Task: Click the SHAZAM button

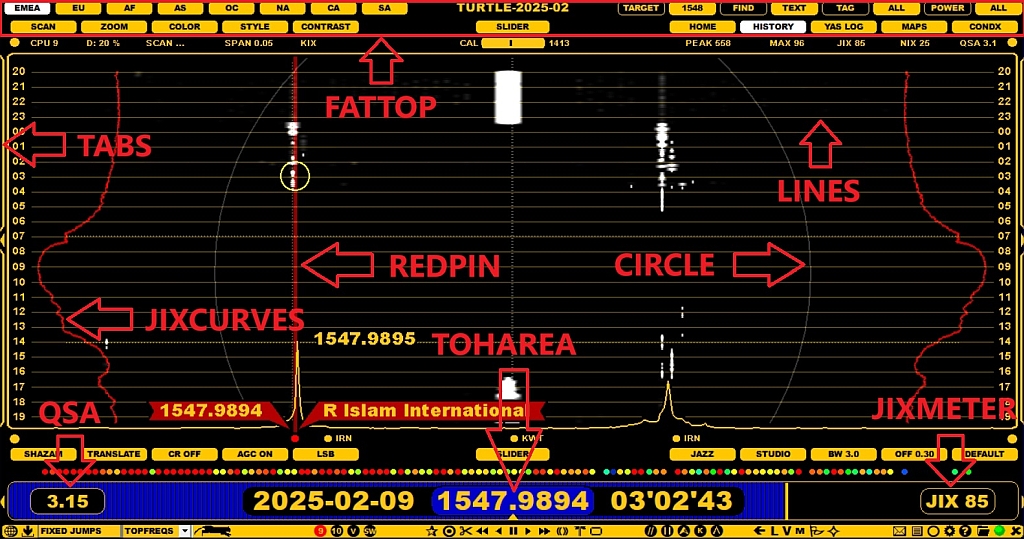Action: (43, 454)
